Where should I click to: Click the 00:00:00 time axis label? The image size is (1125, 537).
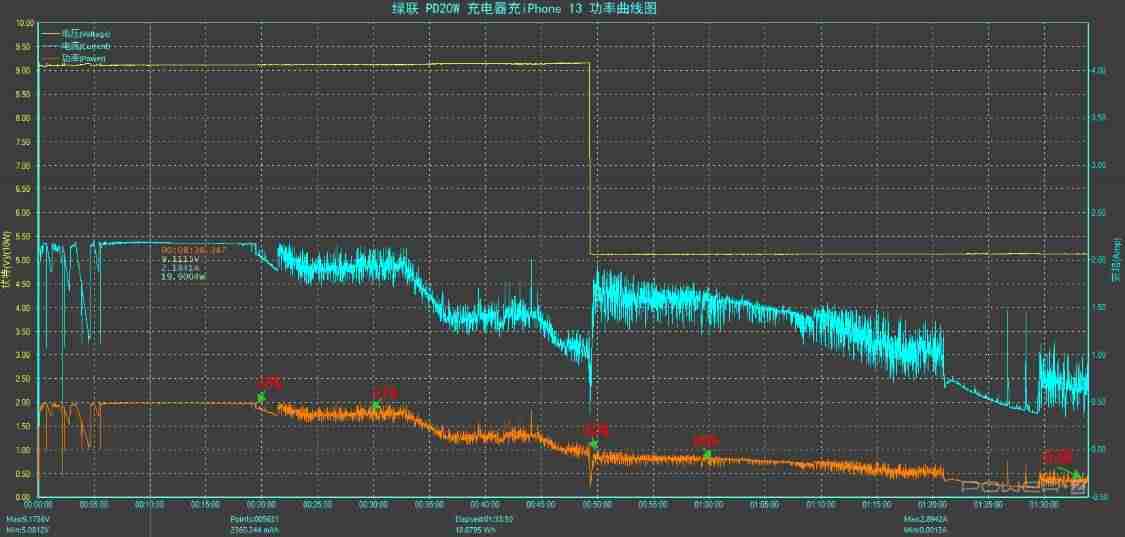click(x=38, y=504)
